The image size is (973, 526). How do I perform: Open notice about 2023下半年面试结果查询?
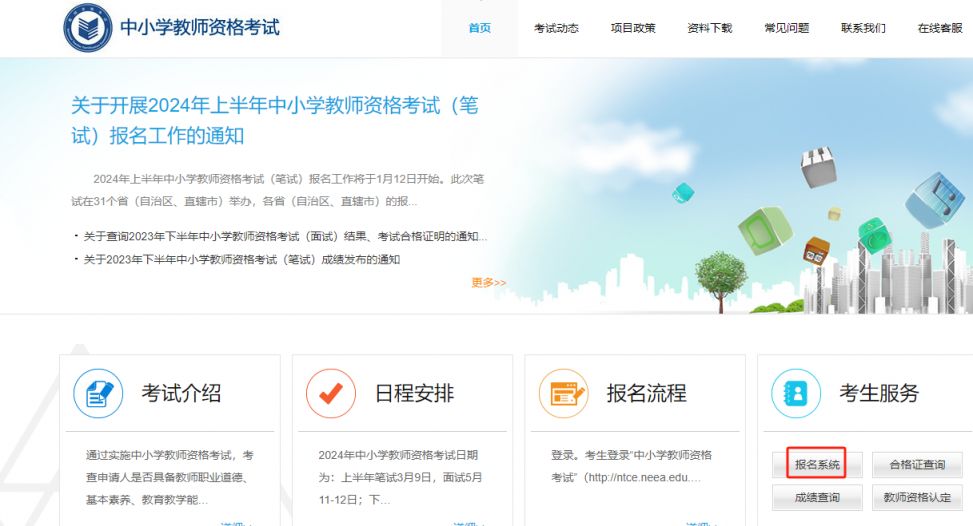point(285,236)
